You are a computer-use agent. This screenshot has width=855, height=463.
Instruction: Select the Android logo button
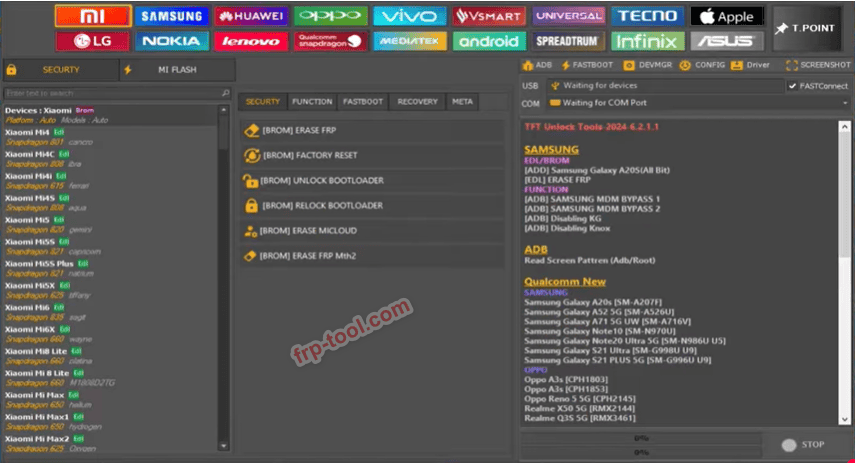point(489,41)
